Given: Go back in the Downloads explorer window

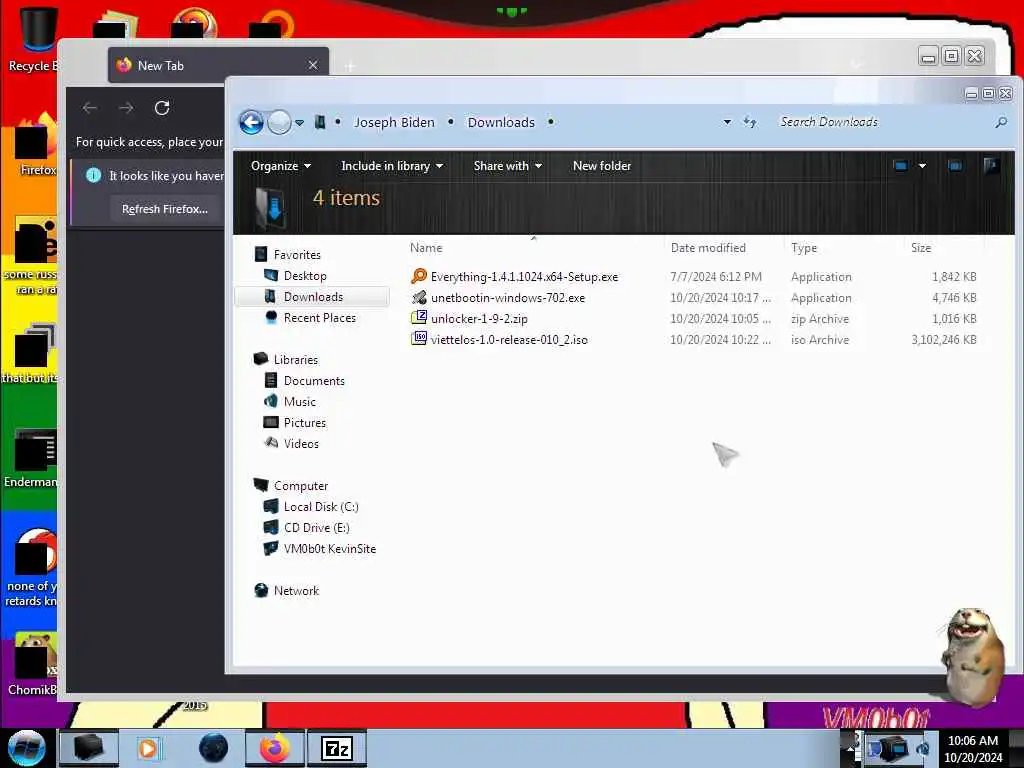Looking at the screenshot, I should click(251, 122).
